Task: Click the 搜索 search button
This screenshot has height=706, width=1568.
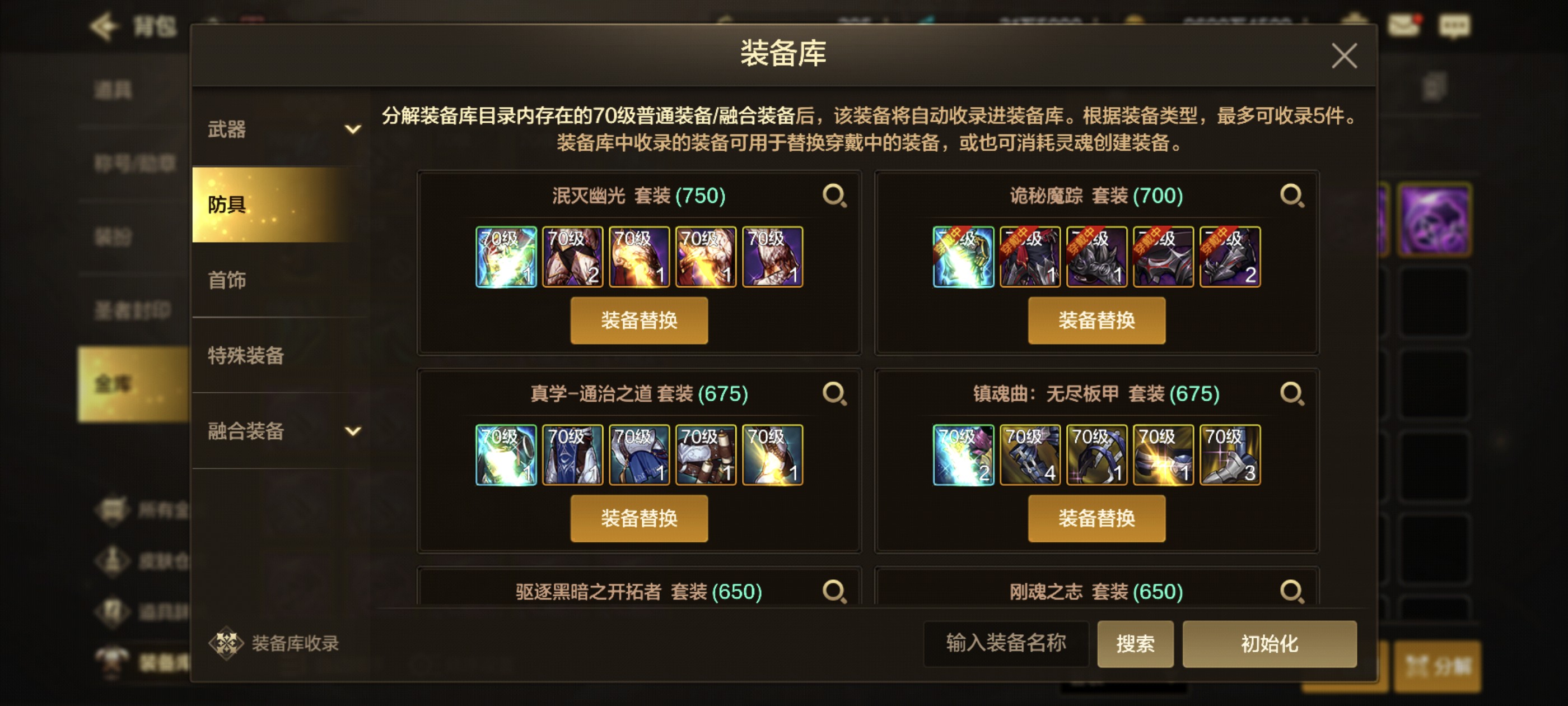Action: tap(1135, 644)
